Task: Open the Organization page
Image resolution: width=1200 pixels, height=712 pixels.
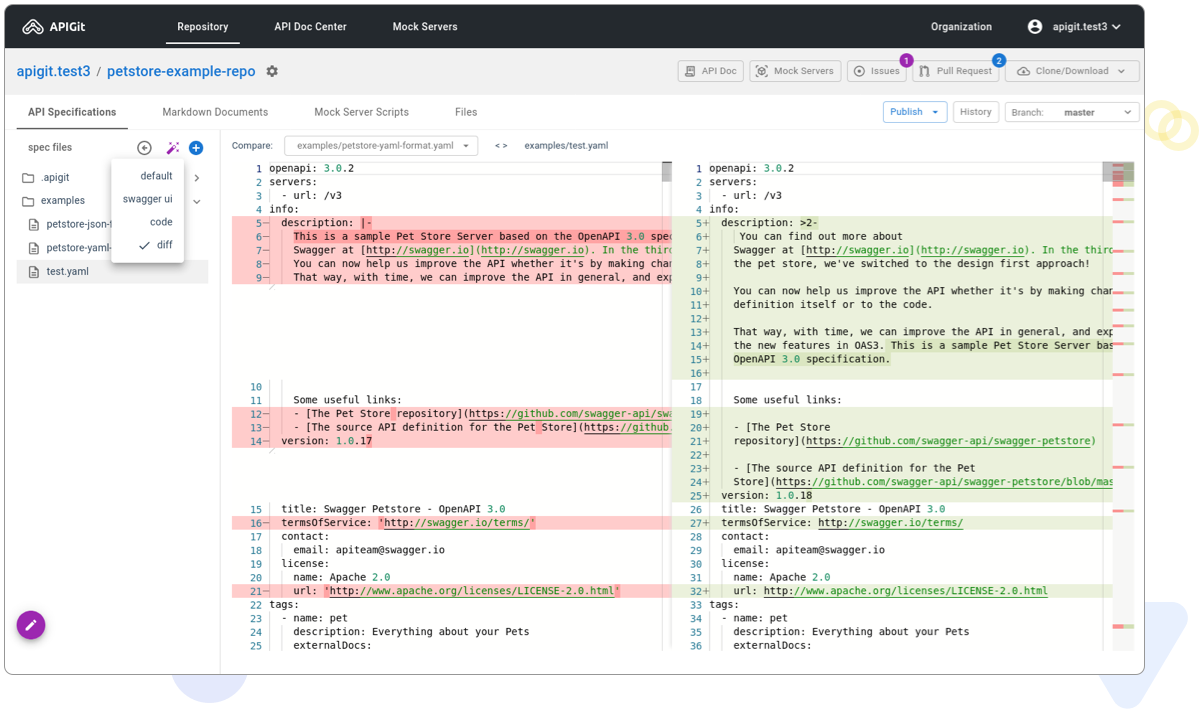Action: [961, 27]
